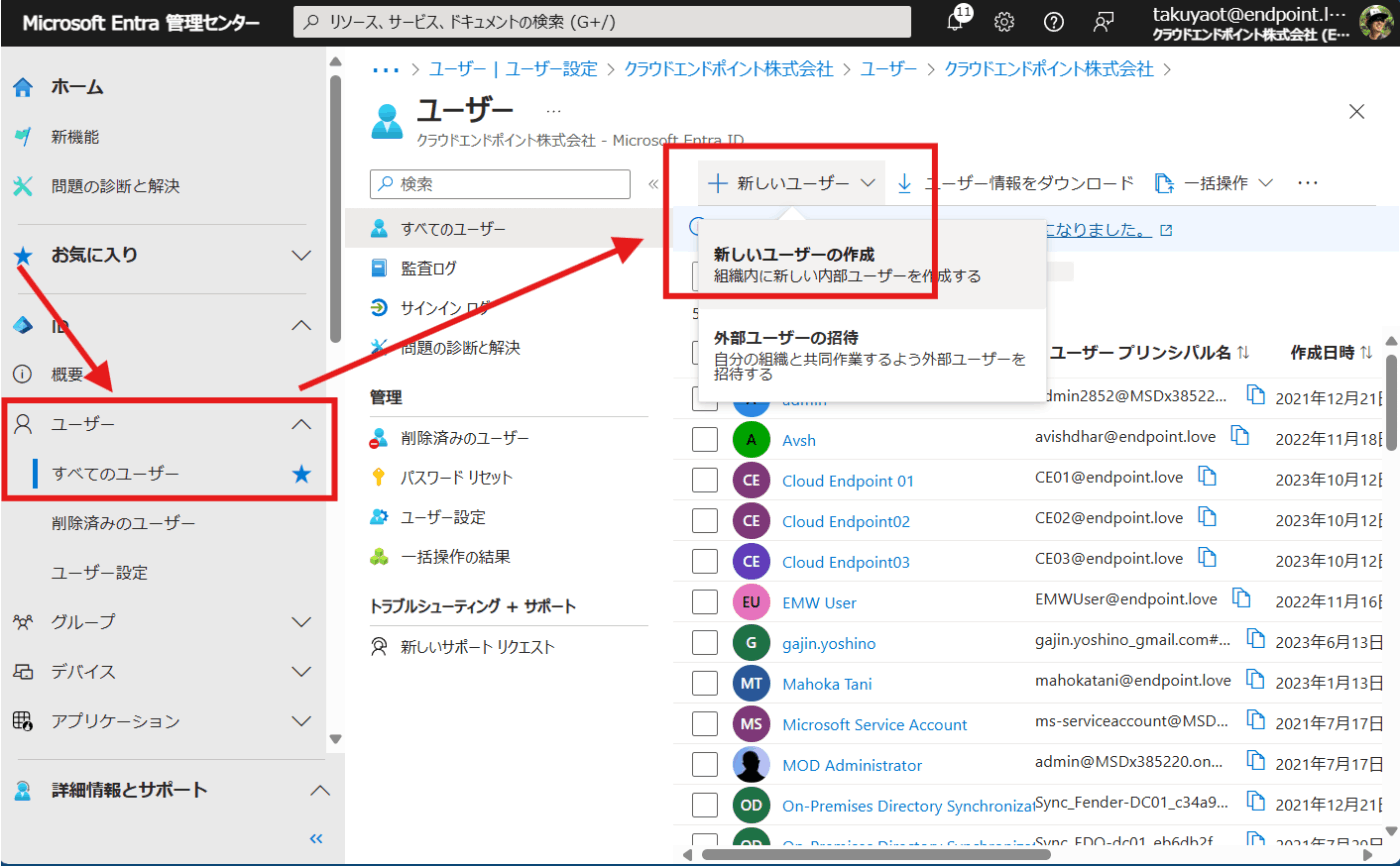This screenshot has height=866, width=1400.
Task: Click the breadcrumb ellipsis dots
Action: pyautogui.click(x=385, y=69)
